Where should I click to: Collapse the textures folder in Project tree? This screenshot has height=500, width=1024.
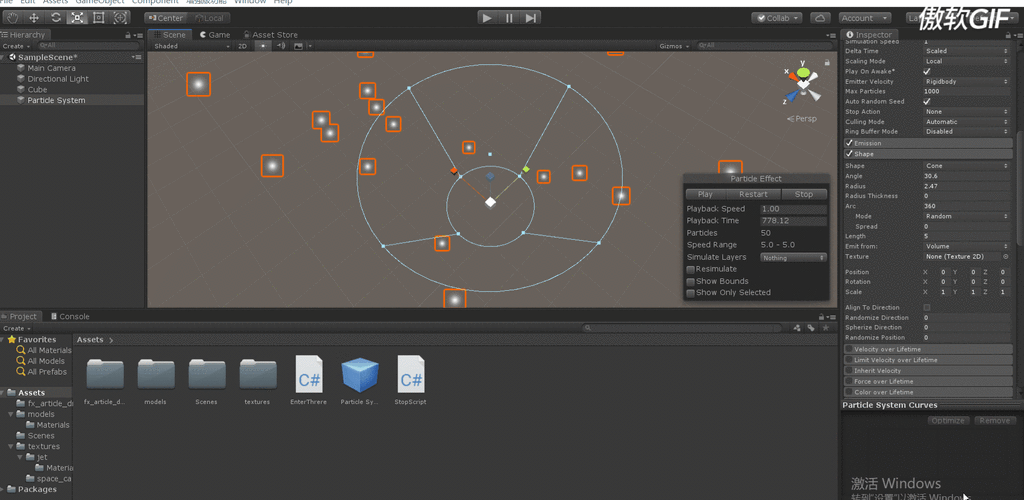[x=11, y=446]
